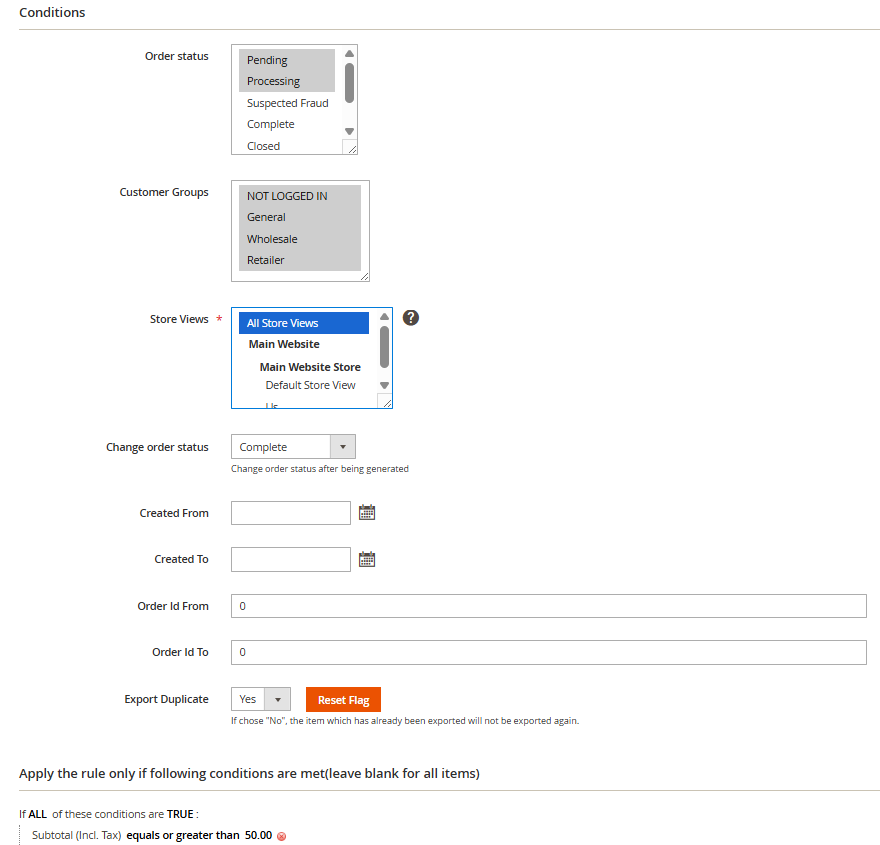
Task: Click the Order Id From field
Action: [x=548, y=606]
